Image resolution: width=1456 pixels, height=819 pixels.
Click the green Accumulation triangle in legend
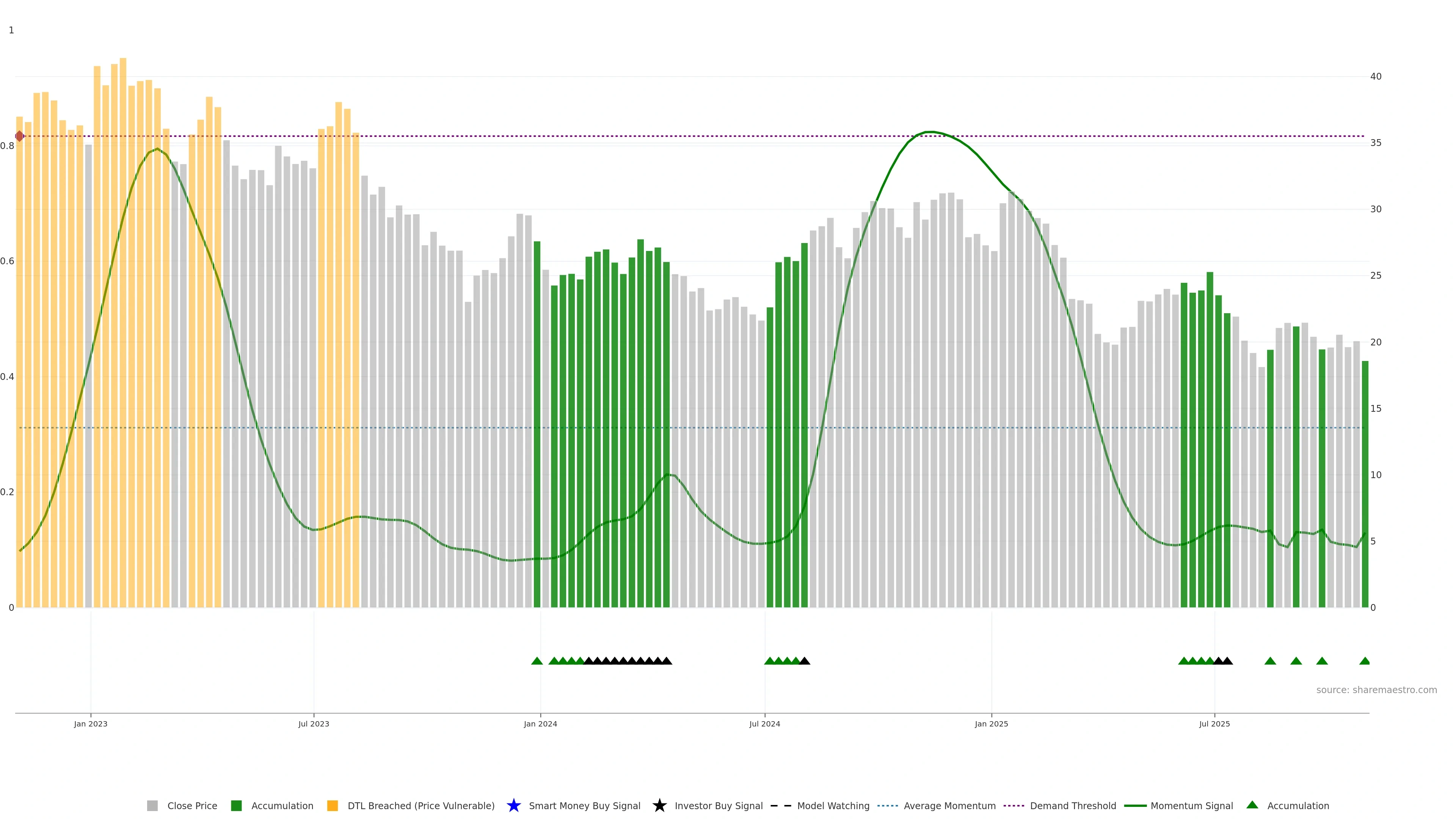coord(1252,805)
